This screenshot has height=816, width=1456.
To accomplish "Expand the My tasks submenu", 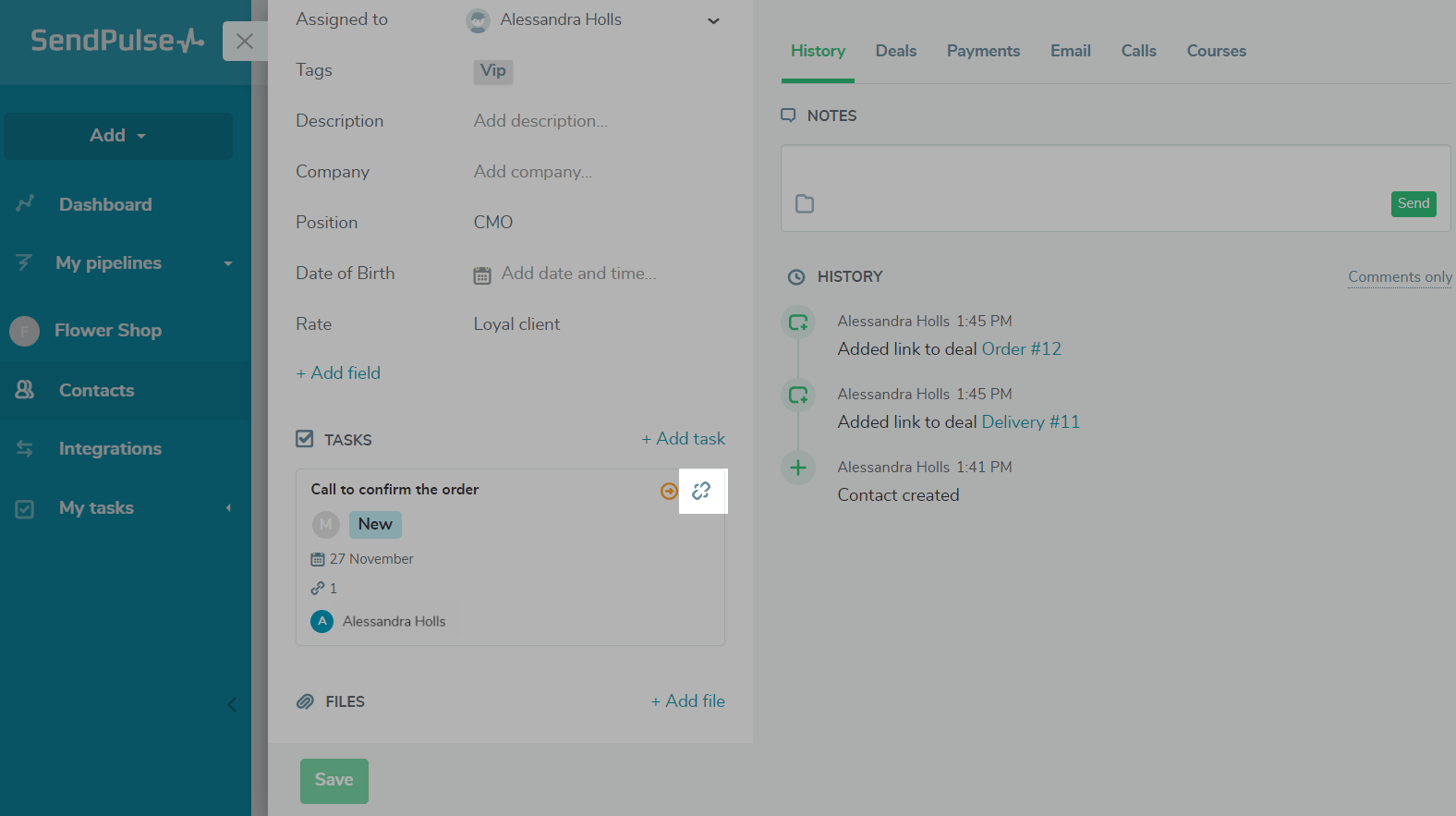I will (x=227, y=508).
